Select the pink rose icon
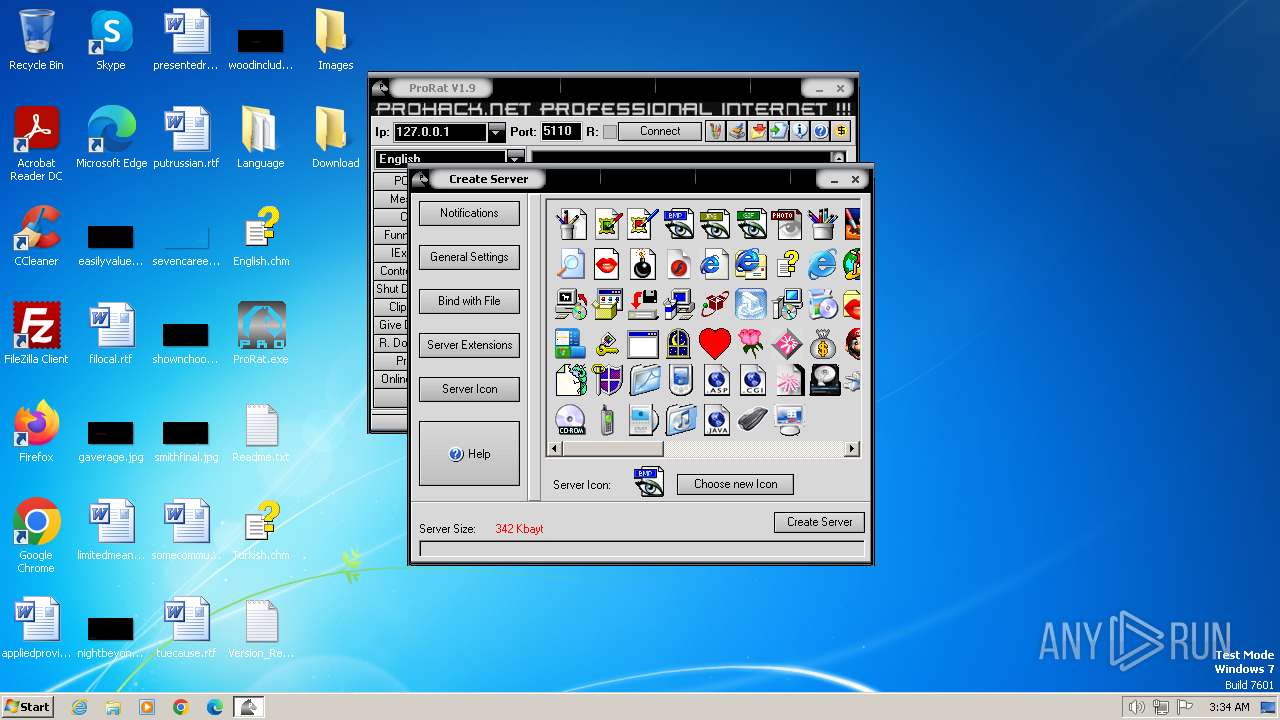This screenshot has width=1280, height=720. (x=751, y=343)
